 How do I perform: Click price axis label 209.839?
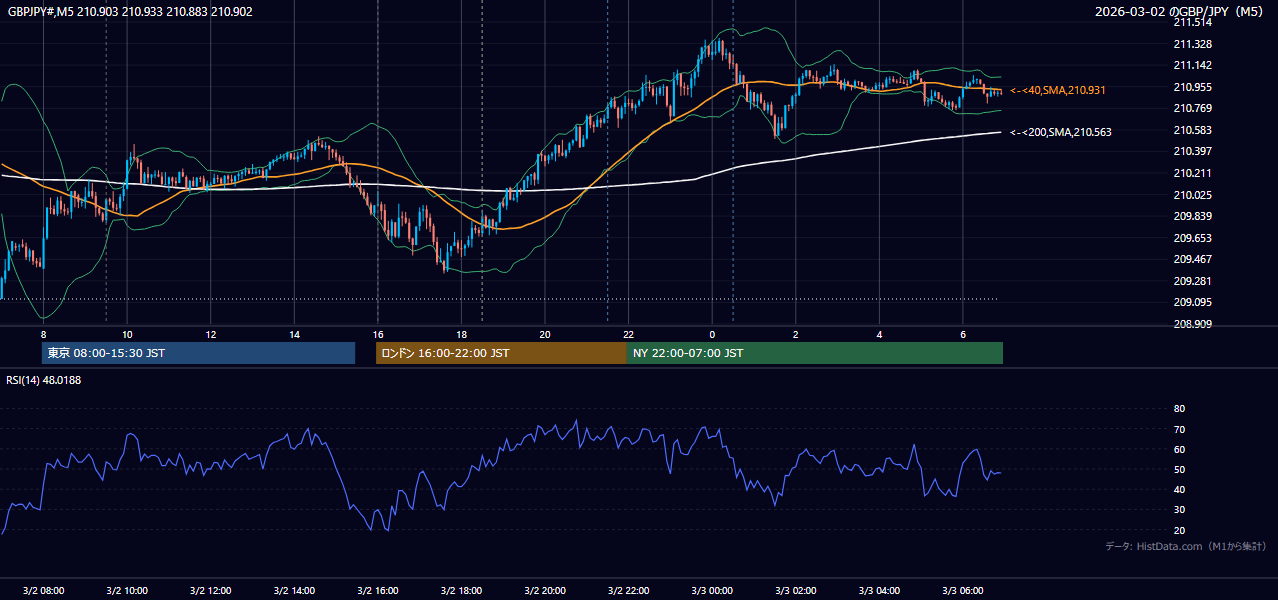pyautogui.click(x=1192, y=216)
